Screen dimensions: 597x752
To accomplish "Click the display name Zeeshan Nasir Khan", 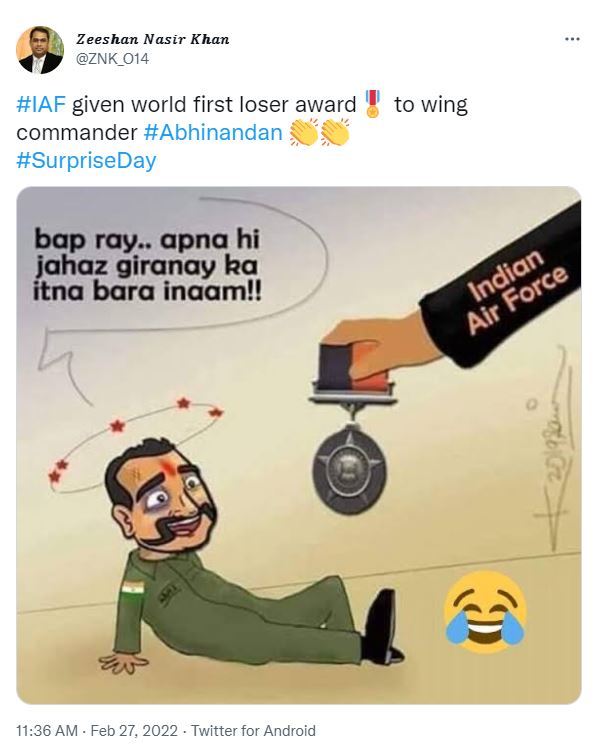I will [152, 39].
